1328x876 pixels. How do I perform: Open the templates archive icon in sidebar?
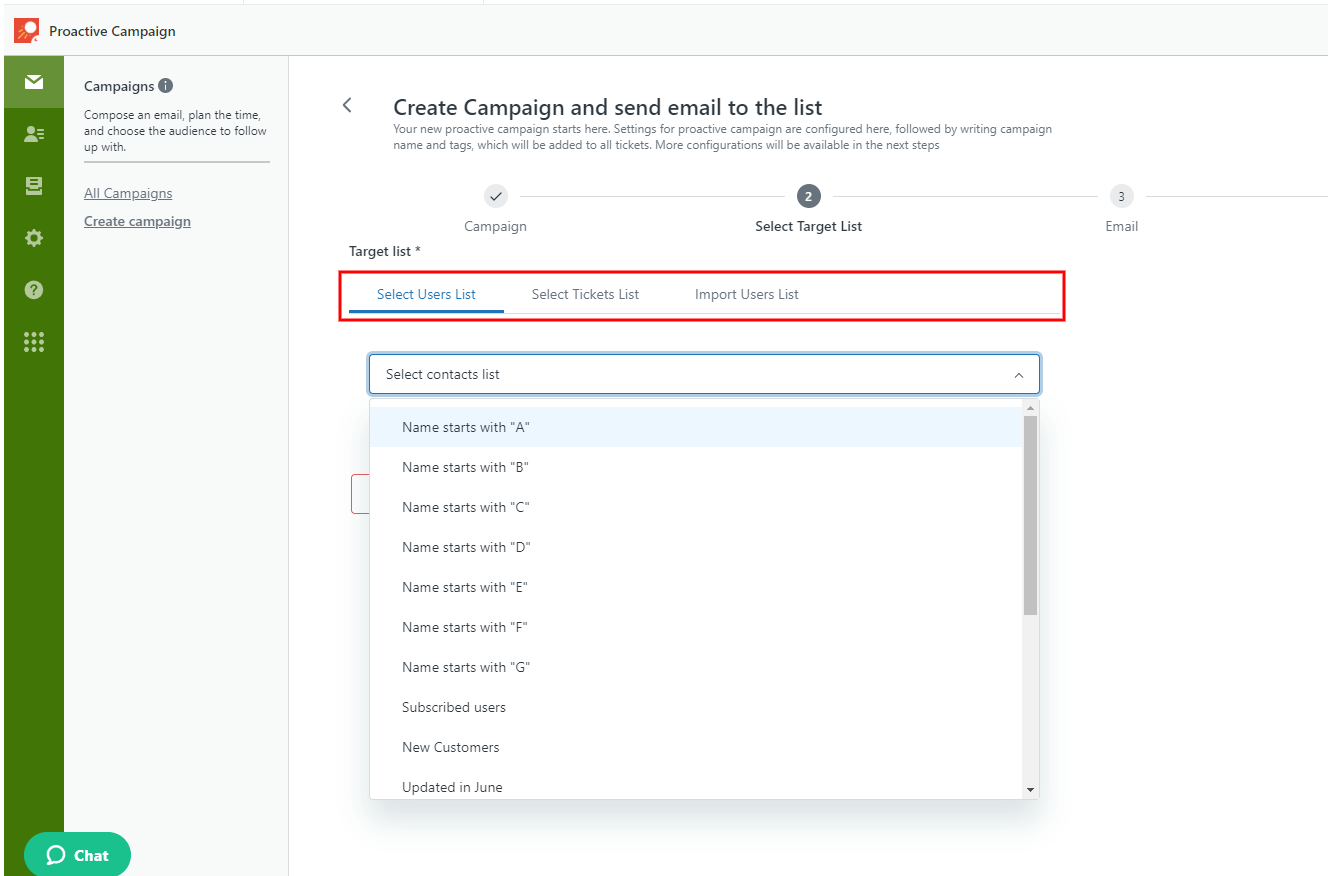(34, 186)
